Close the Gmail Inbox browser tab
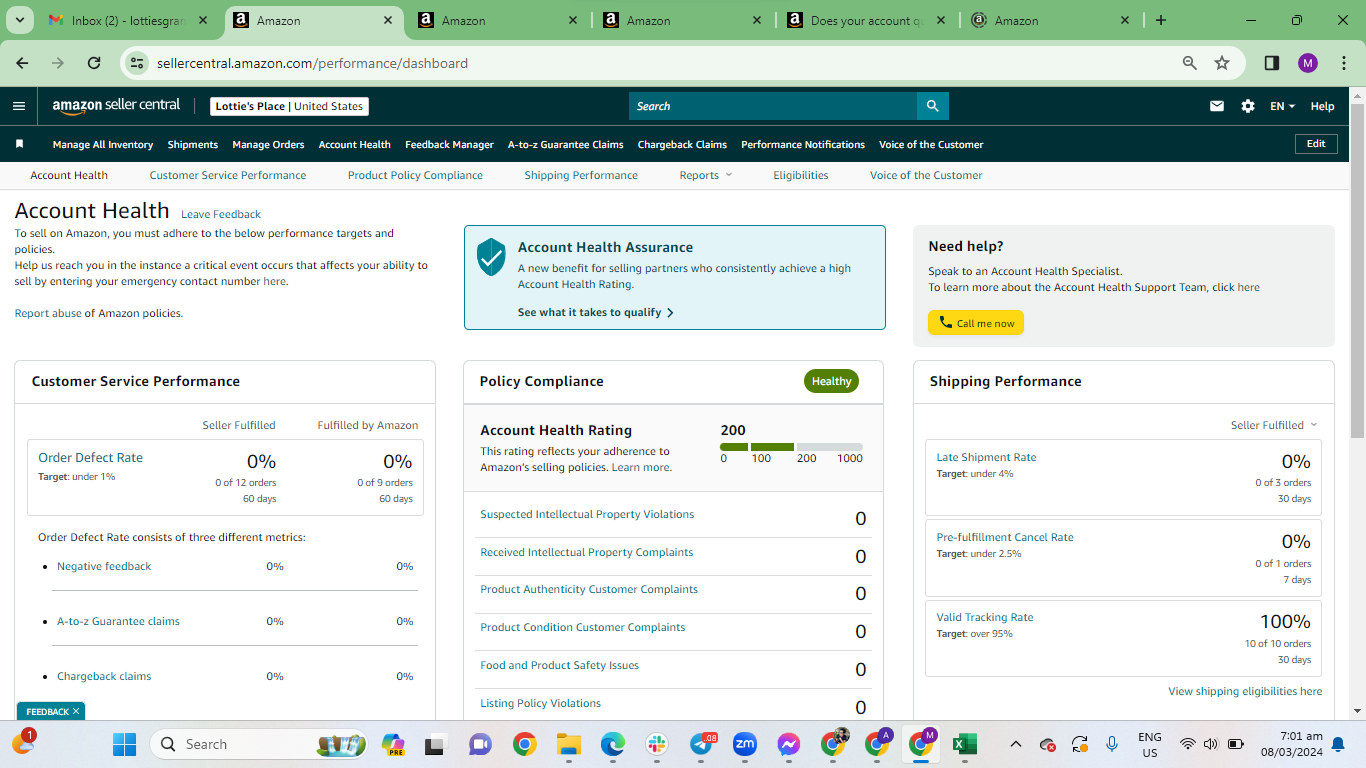 tap(203, 20)
